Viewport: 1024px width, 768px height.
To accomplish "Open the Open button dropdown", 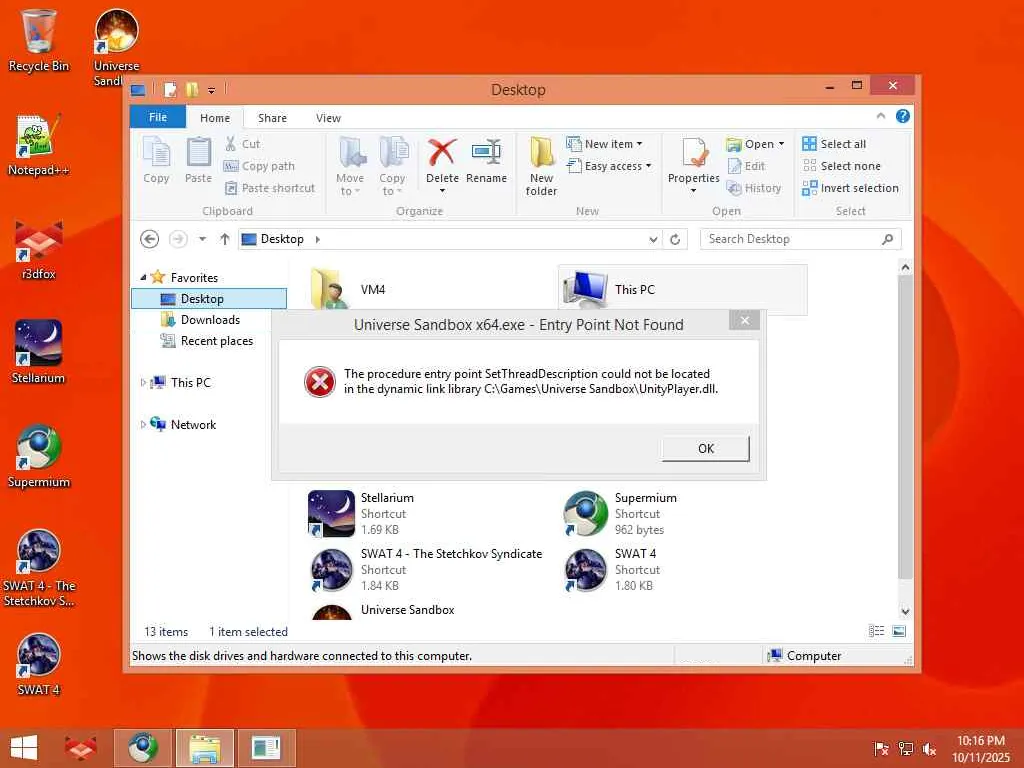I will click(x=781, y=144).
